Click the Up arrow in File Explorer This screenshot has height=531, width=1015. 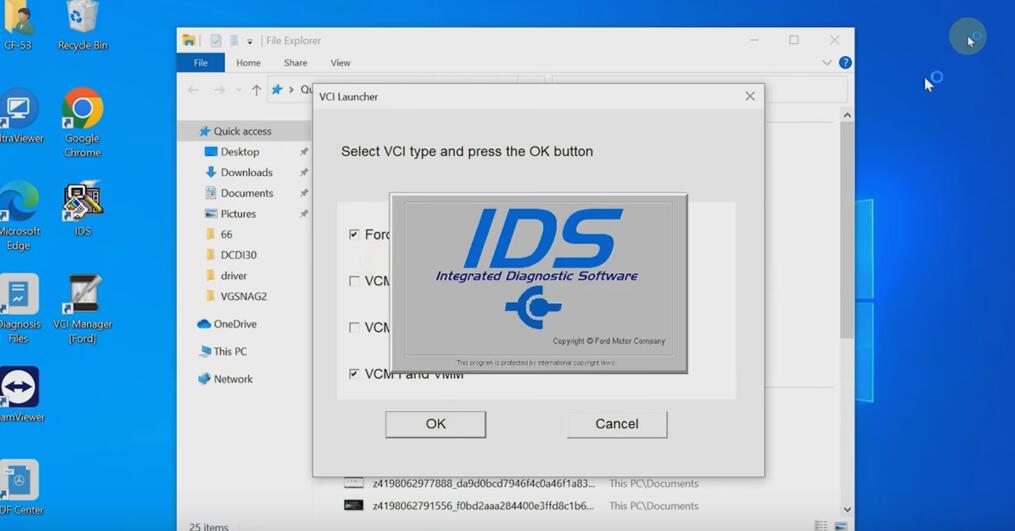(256, 90)
